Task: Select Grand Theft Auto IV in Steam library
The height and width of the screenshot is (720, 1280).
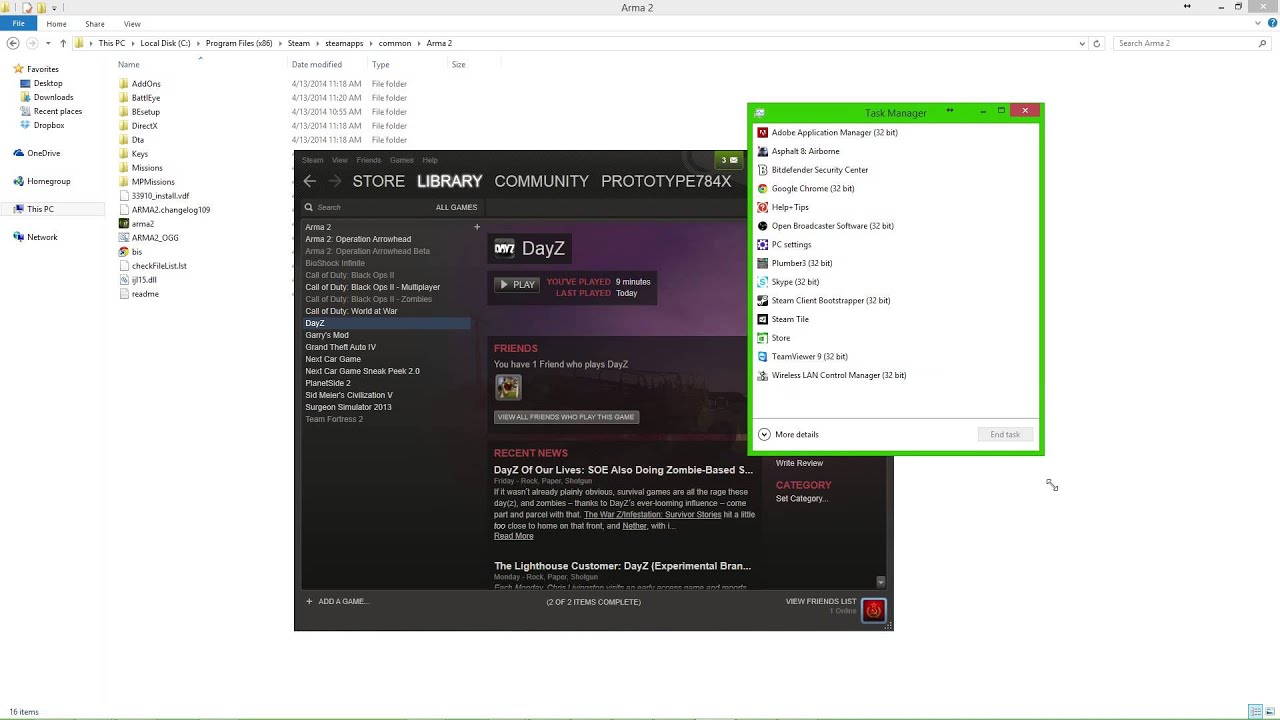Action: 341,347
